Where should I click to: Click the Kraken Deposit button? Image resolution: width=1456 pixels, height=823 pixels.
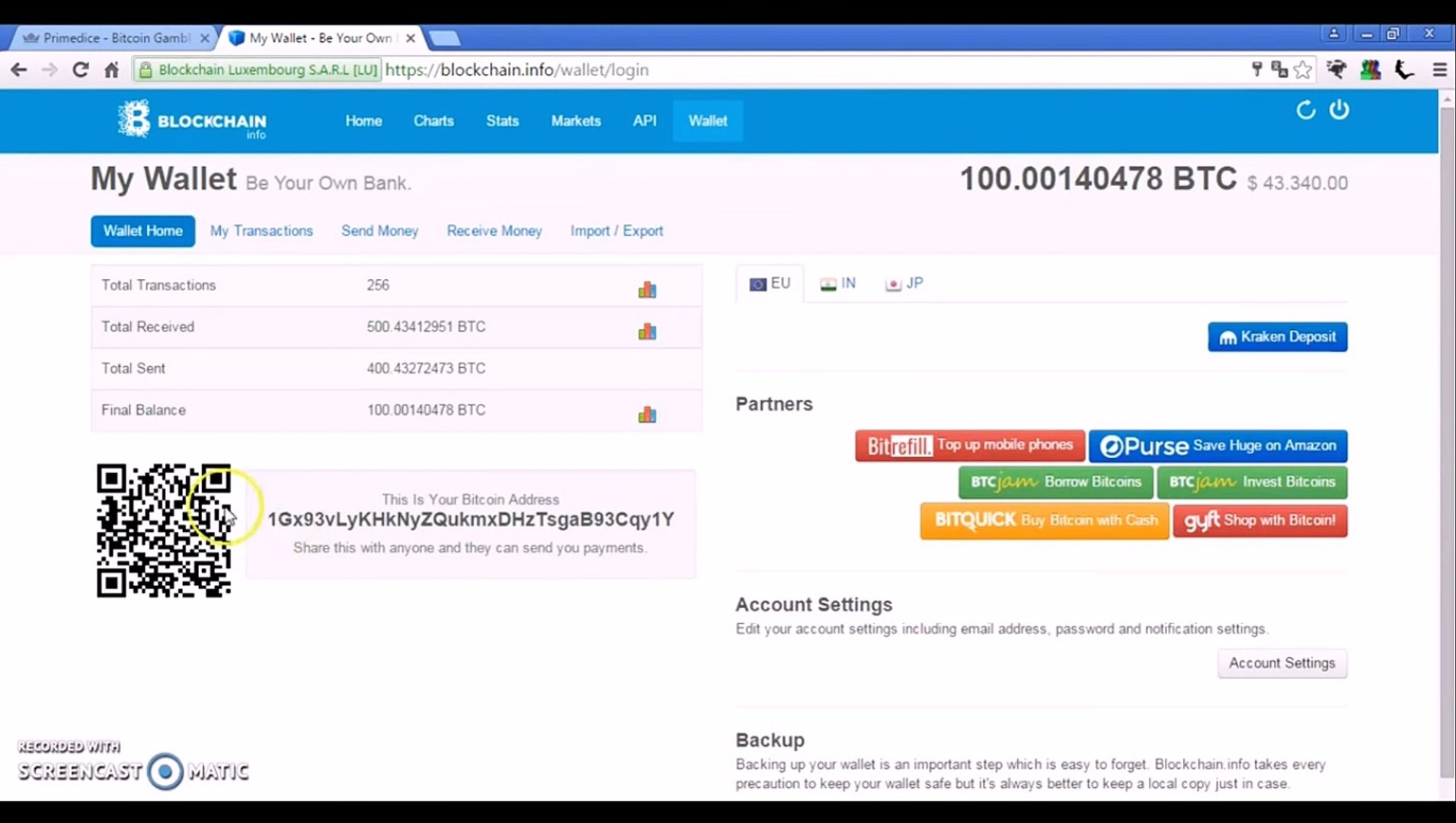pyautogui.click(x=1277, y=337)
